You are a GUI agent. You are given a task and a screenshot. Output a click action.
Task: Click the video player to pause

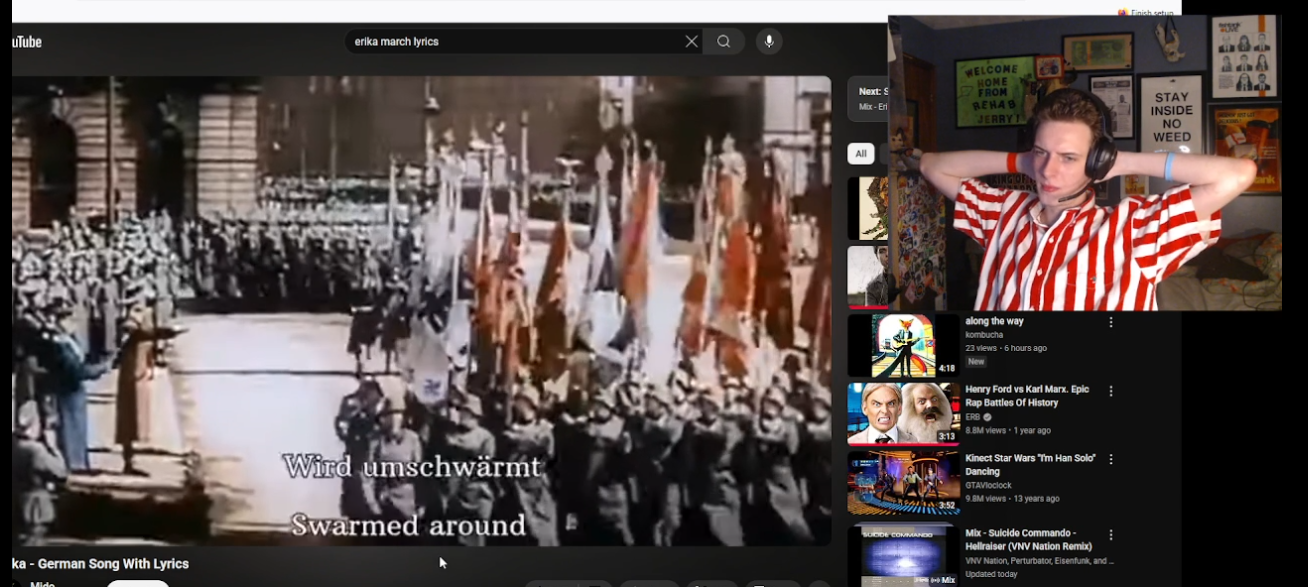tap(421, 311)
